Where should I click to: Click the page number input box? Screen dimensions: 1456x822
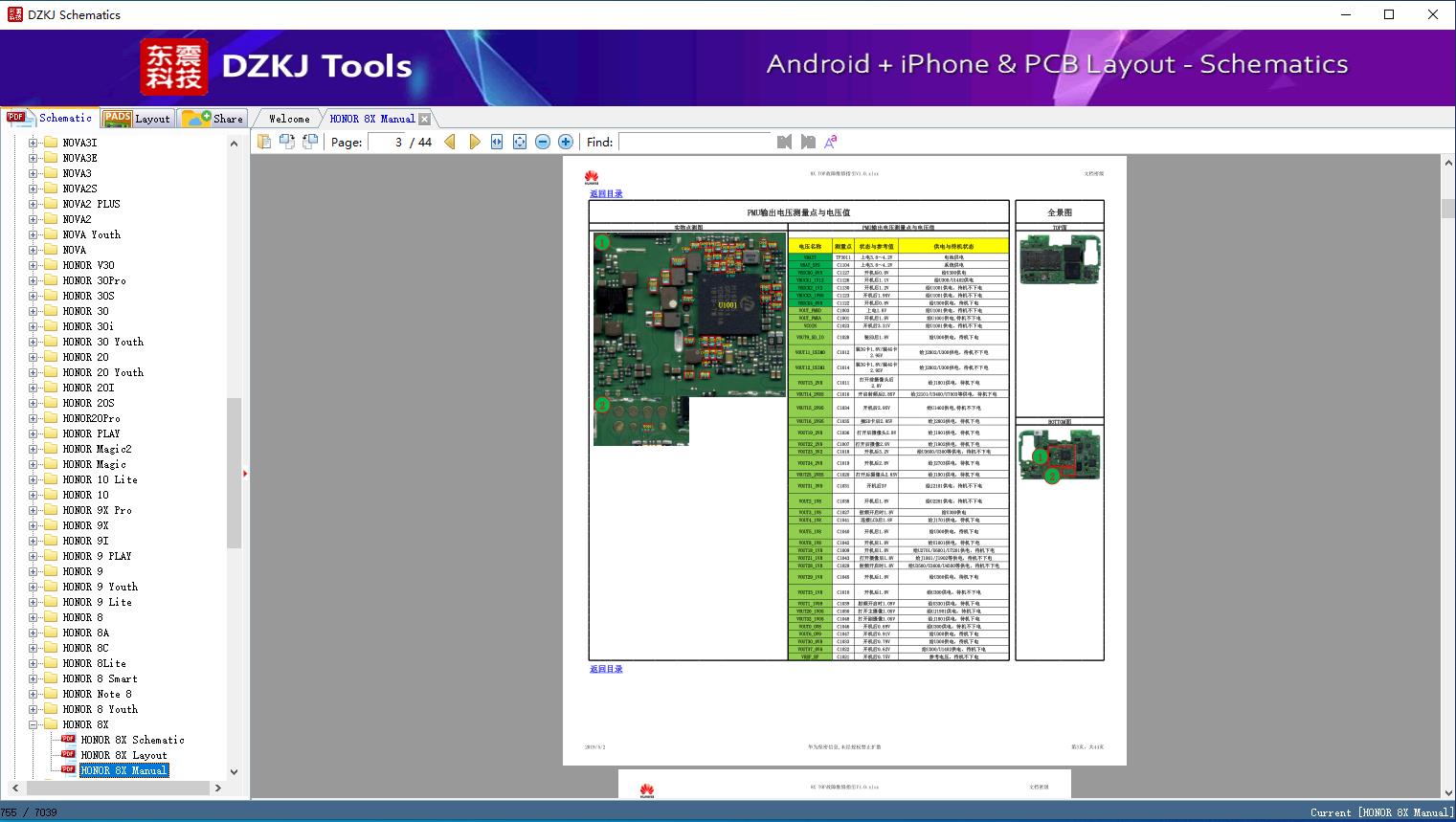click(387, 142)
